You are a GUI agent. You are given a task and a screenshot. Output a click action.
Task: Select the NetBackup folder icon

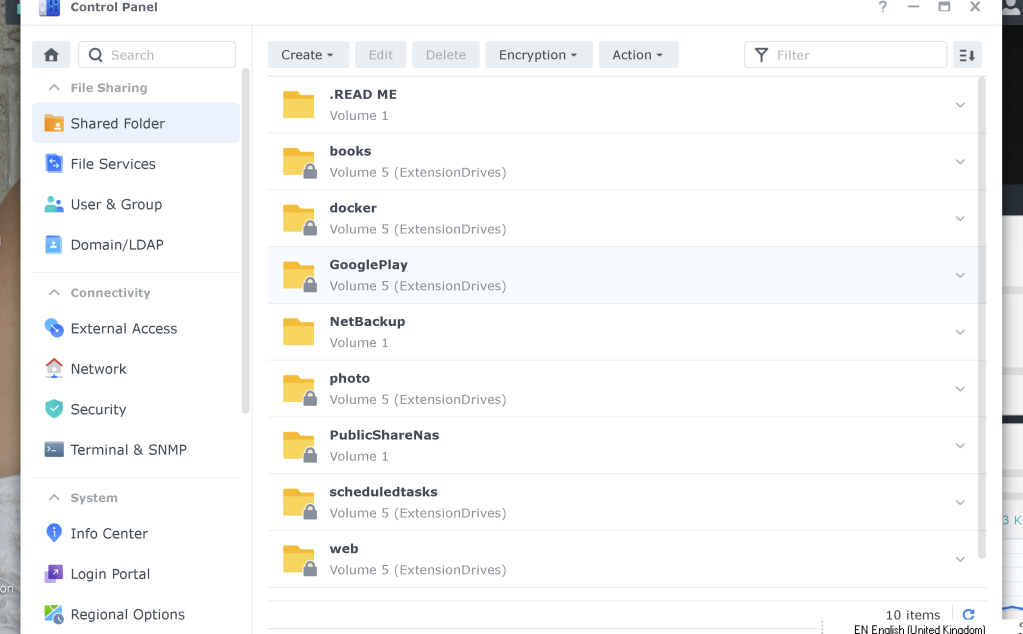tap(298, 331)
